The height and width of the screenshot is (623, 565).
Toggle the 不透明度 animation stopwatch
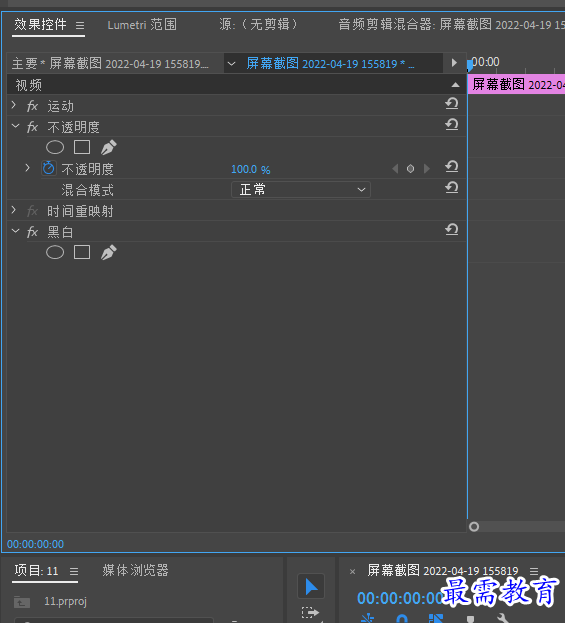tap(48, 168)
